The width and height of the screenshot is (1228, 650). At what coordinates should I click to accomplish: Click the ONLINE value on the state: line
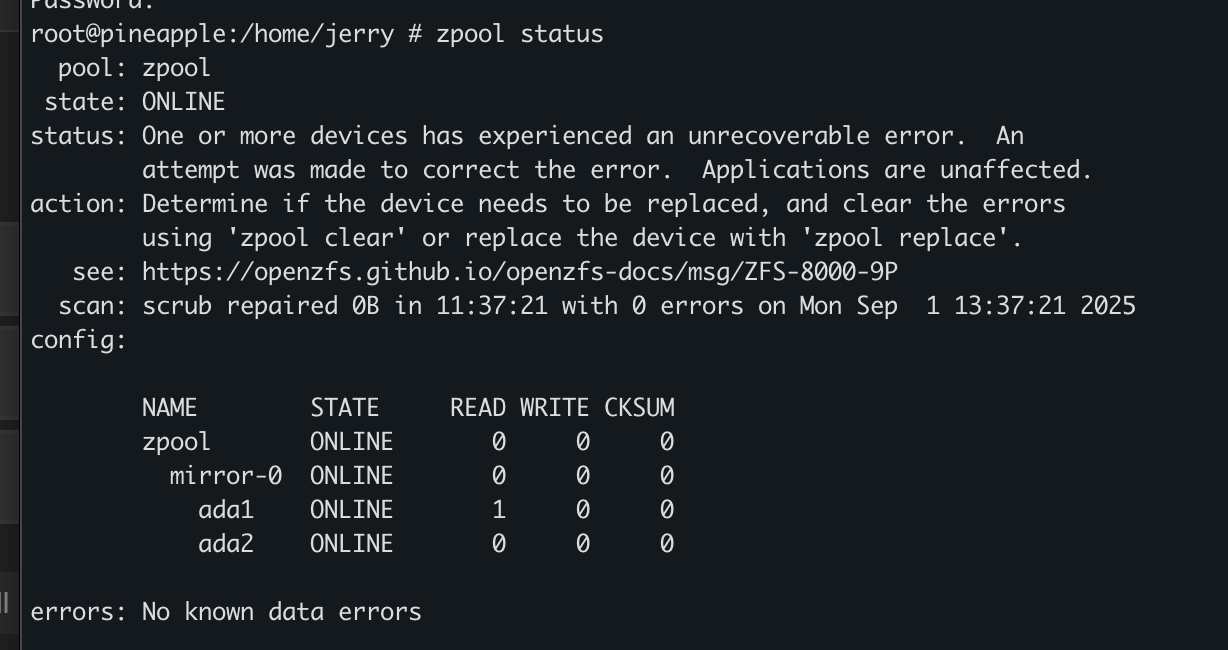(183, 102)
